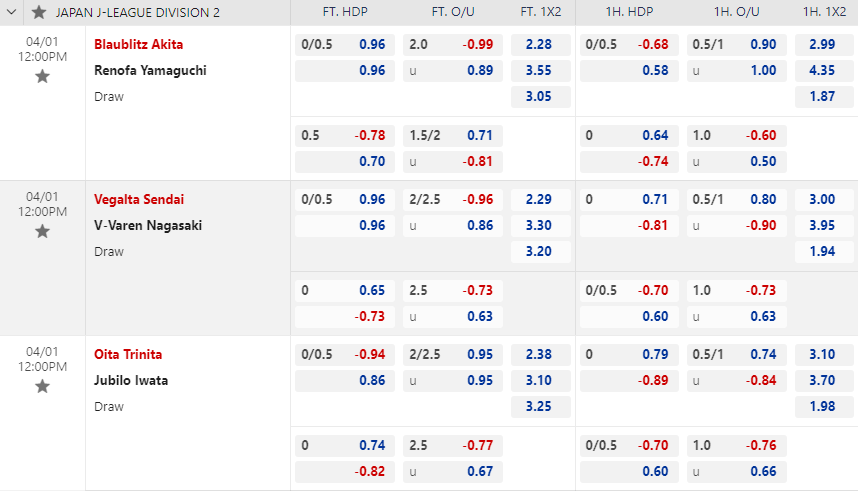Pick Akita 1H over 0.5/1 odds 0.90
This screenshot has height=491, width=858.
pos(737,44)
